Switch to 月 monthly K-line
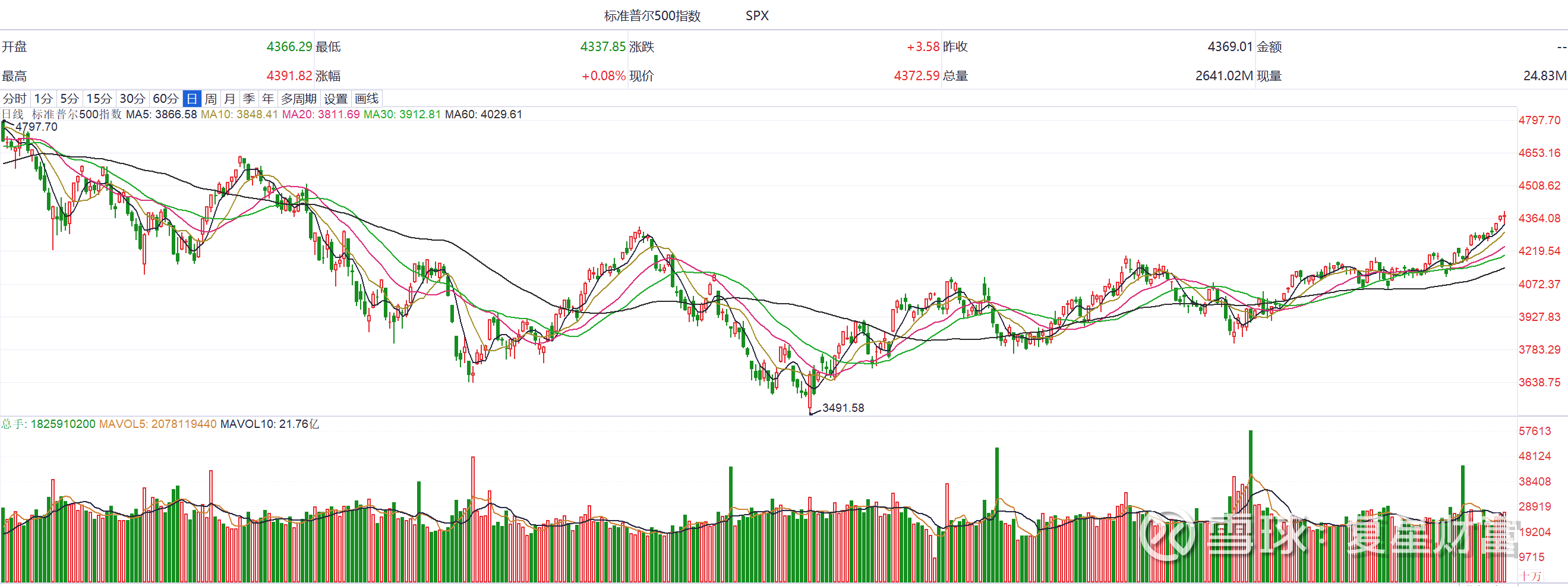 click(229, 99)
